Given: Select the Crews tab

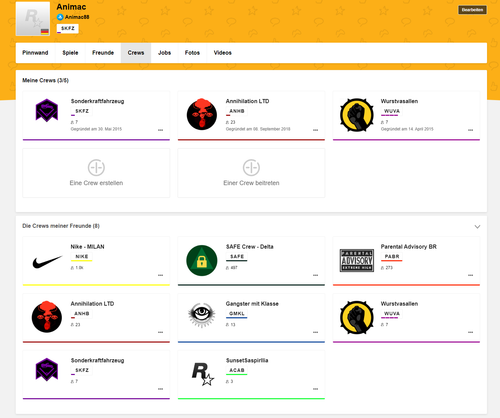Looking at the screenshot, I should (136, 53).
